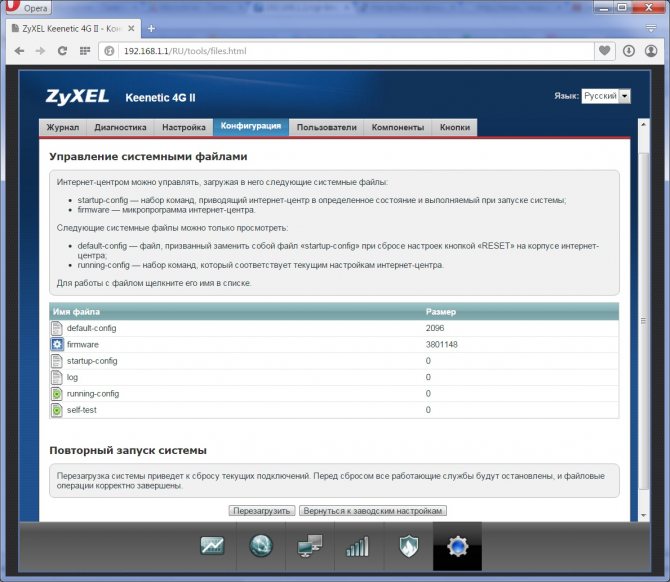
Task: Open the system monitor chart icon
Action: click(x=212, y=546)
